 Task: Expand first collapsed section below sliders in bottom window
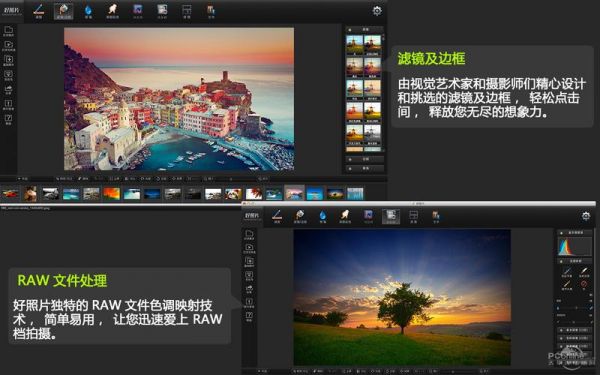(x=575, y=330)
